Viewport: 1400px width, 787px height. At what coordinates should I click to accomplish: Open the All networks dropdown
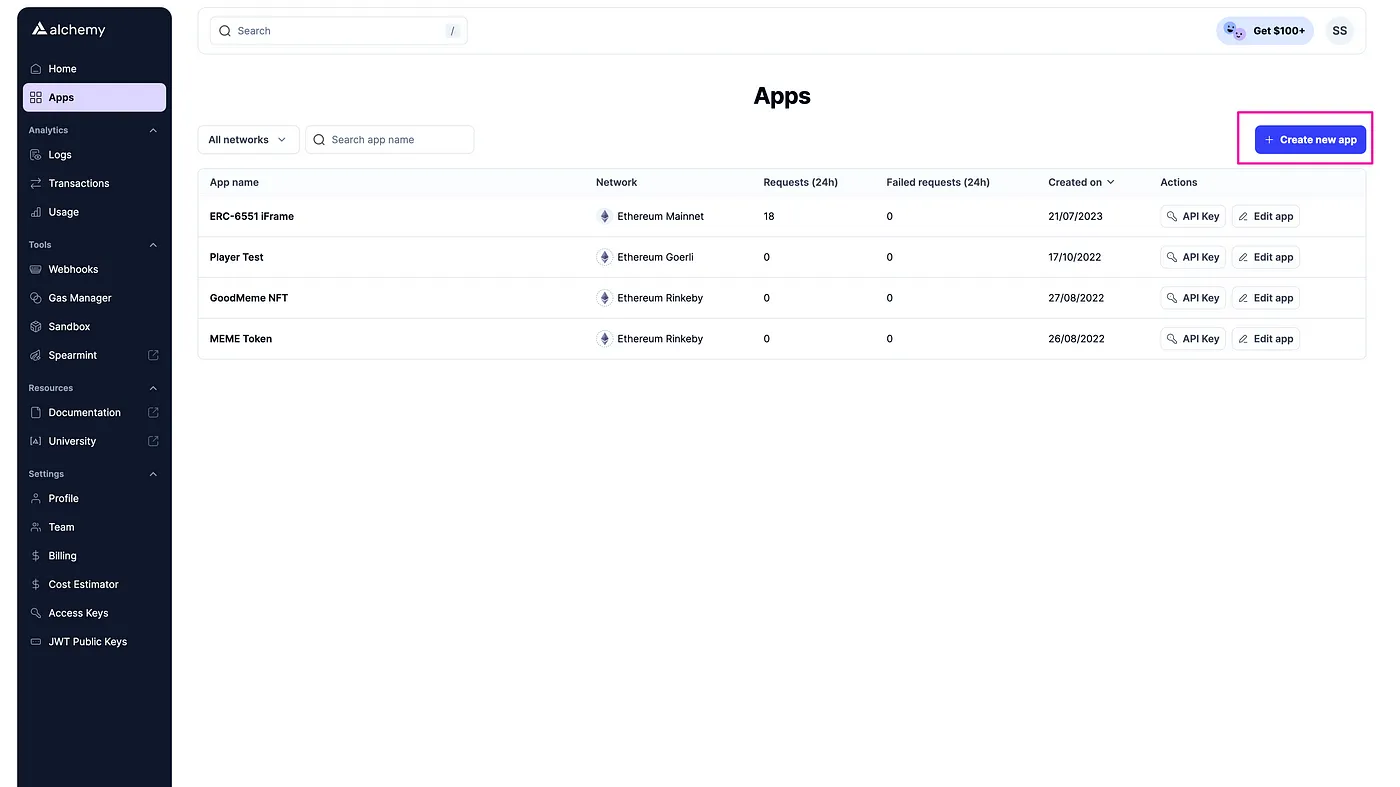click(x=248, y=140)
